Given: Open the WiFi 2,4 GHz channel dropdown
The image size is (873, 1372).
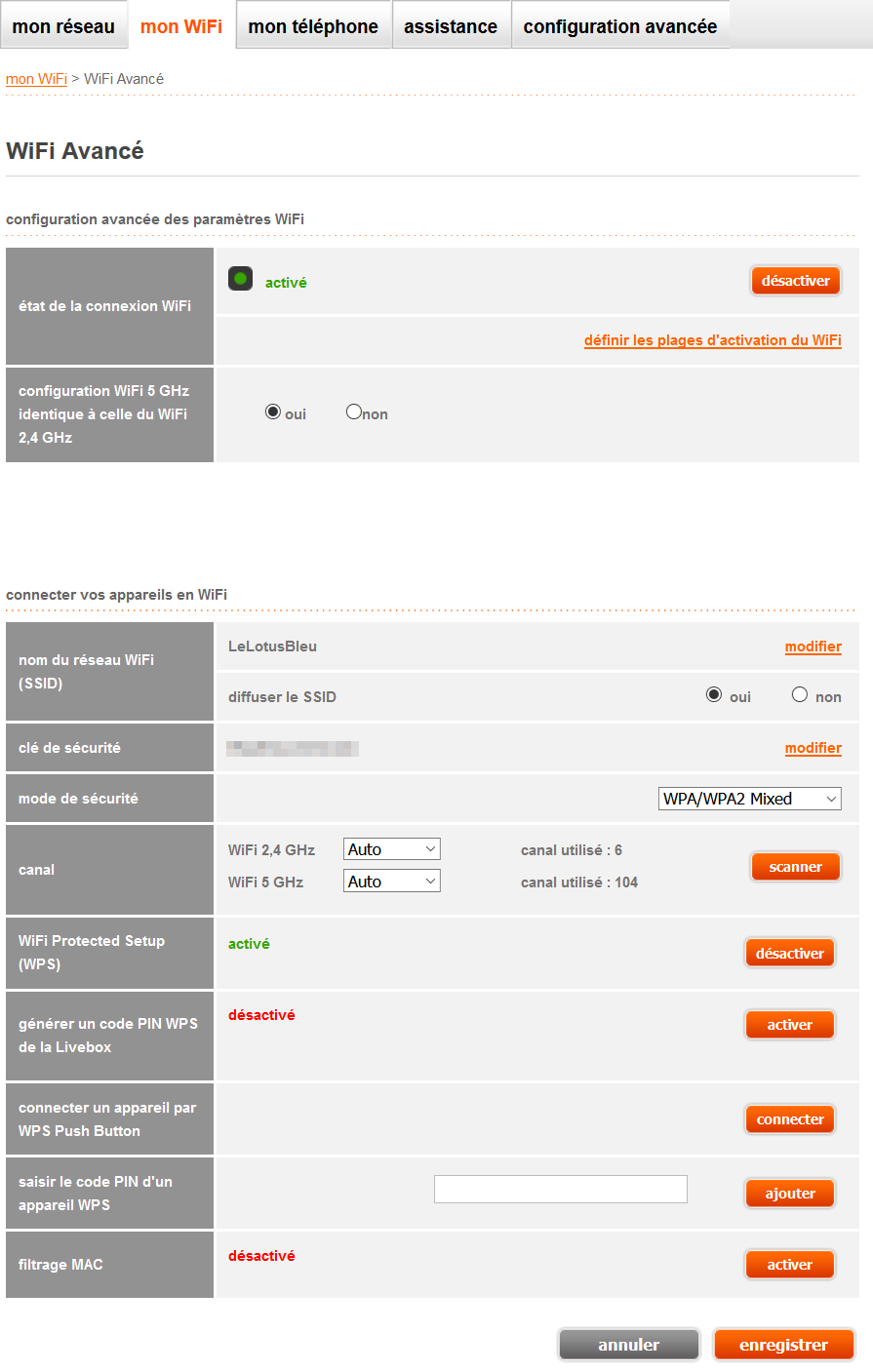Looking at the screenshot, I should (391, 848).
